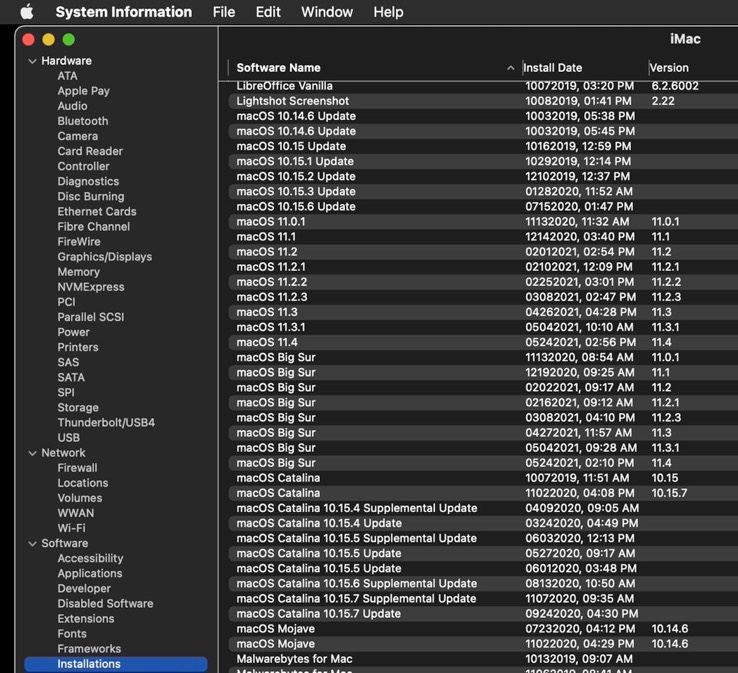
Task: Select Applications under Software
Action: click(x=90, y=574)
